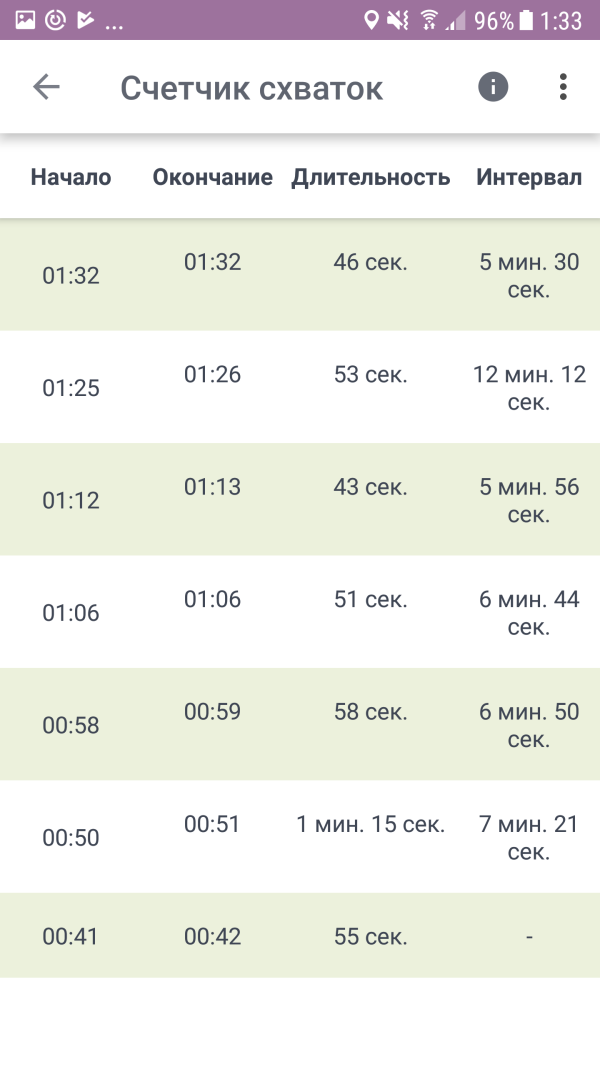Tap the battery icon in status bar

tap(527, 20)
